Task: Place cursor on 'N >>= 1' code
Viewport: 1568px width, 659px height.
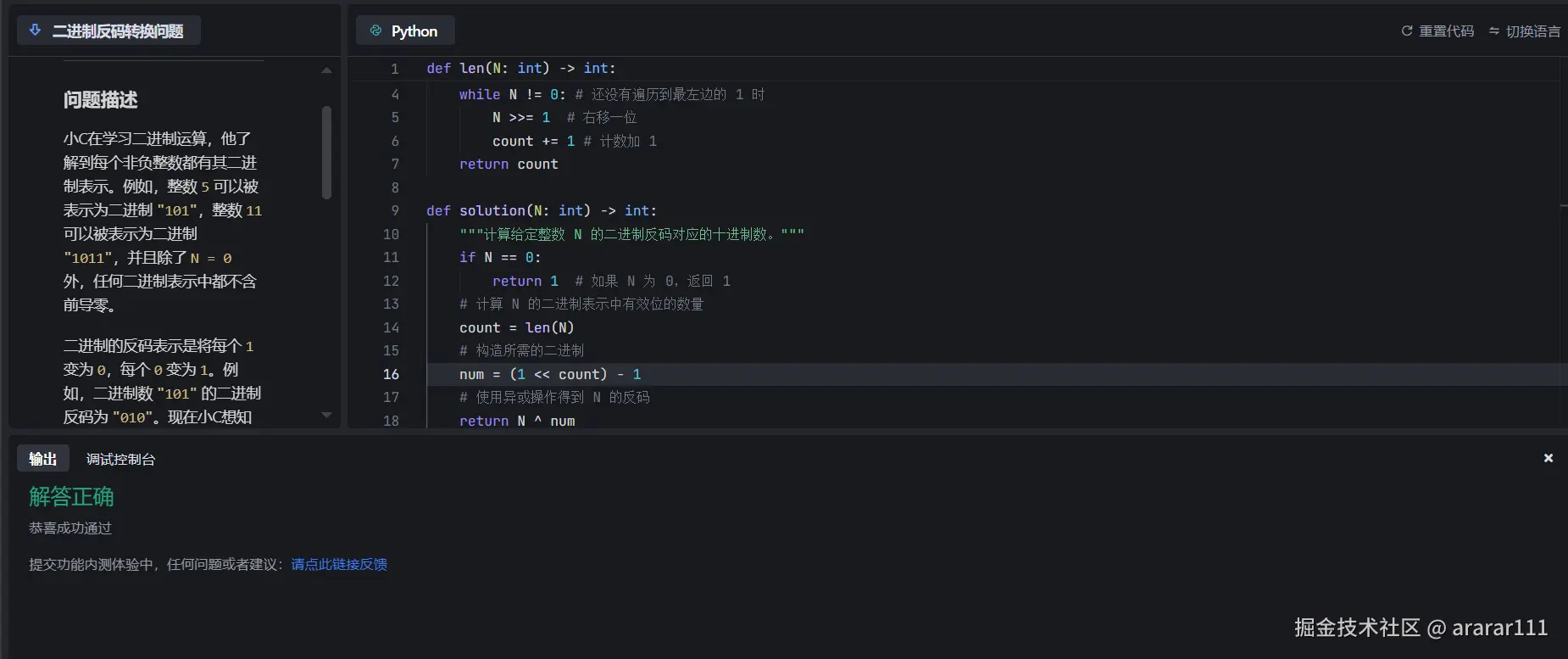Action: pyautogui.click(x=521, y=117)
